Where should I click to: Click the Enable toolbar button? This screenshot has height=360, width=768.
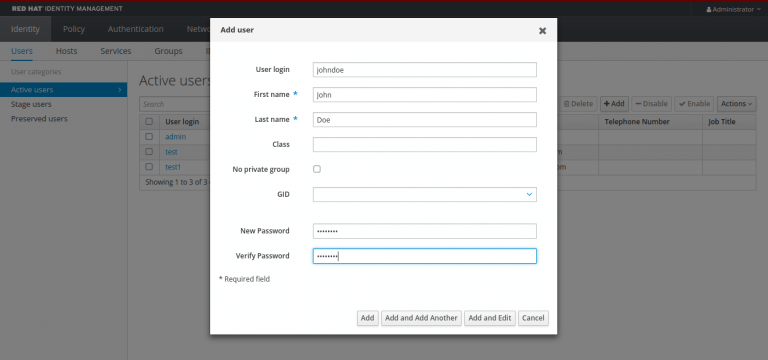coord(694,104)
